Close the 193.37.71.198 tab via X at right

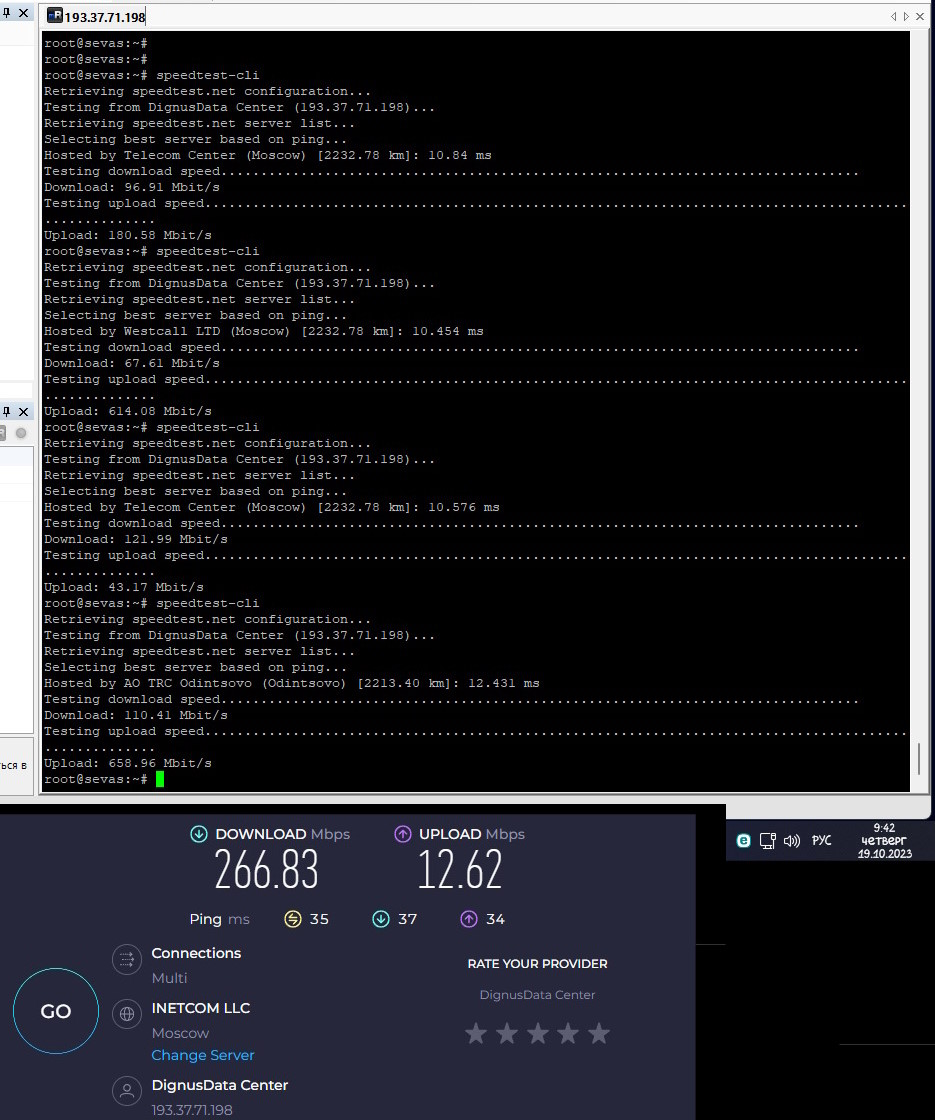pos(920,17)
